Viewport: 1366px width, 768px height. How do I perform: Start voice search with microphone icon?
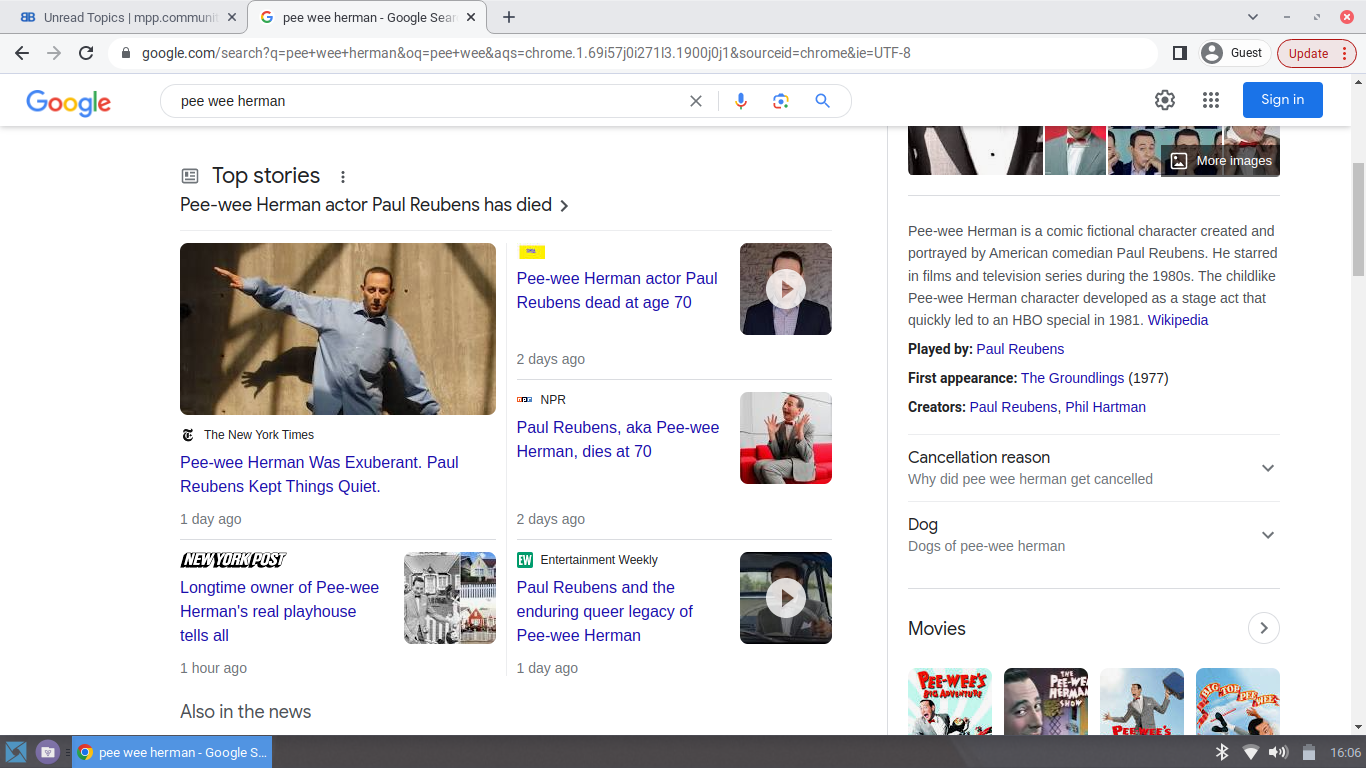click(x=741, y=101)
